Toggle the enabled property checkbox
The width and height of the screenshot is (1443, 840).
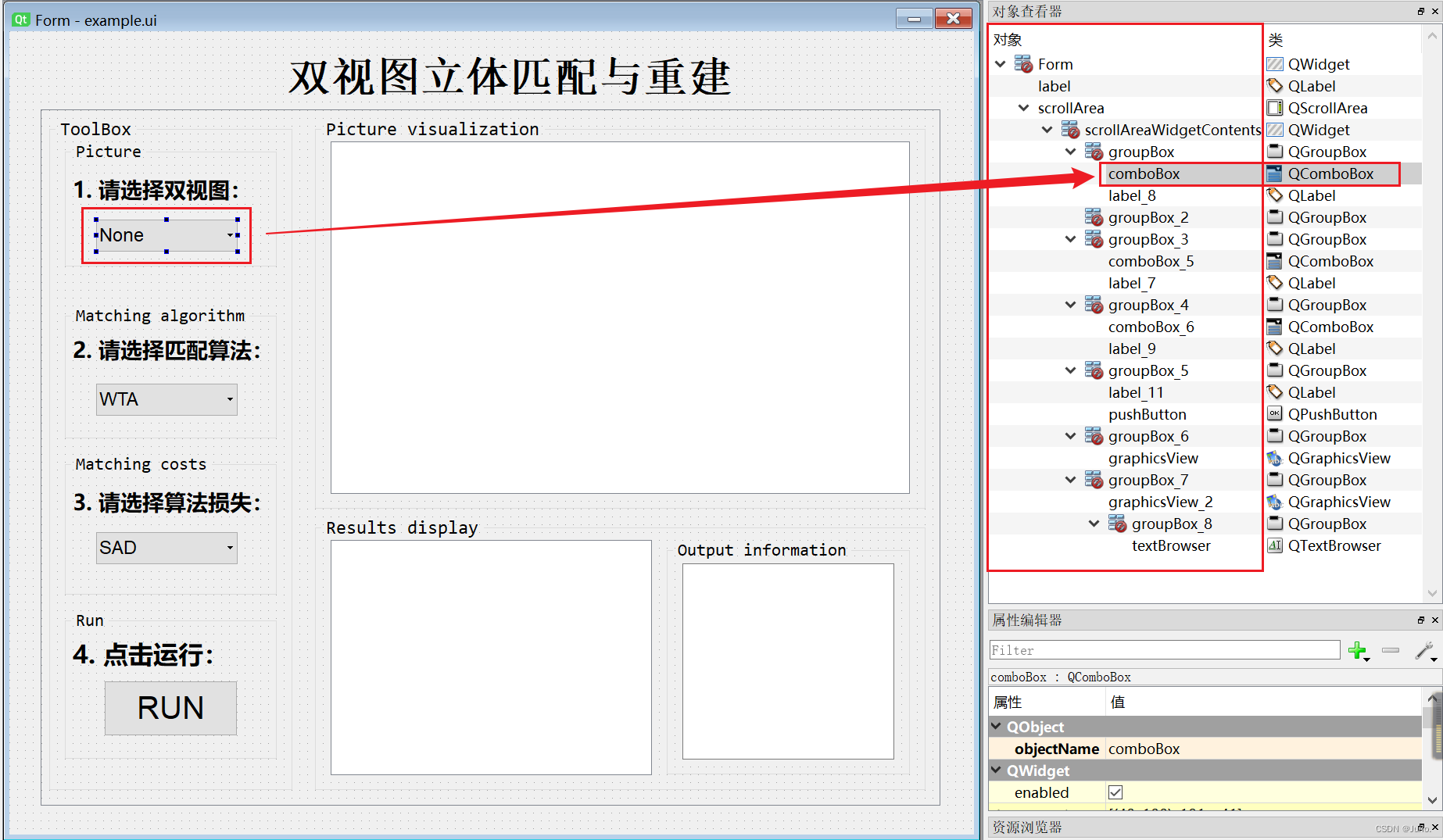(x=1115, y=792)
